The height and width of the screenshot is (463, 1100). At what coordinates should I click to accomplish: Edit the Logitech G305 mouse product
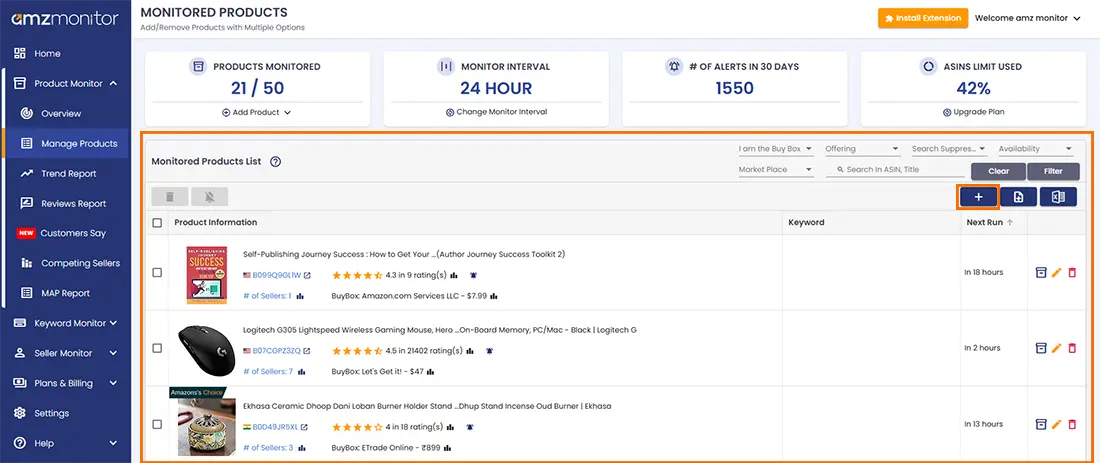coord(1057,348)
